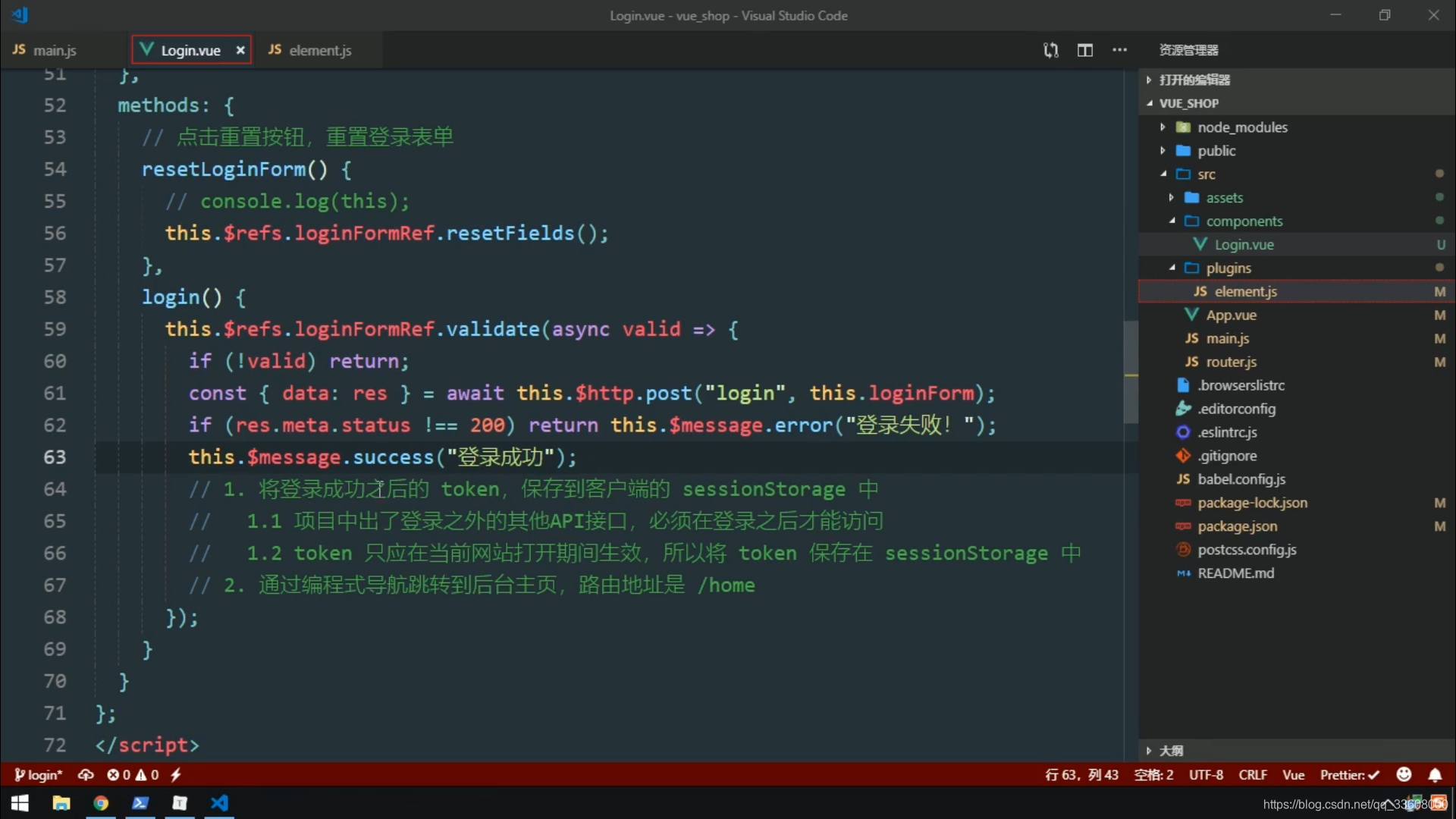Place cursor on line 63 success message

pos(382,457)
